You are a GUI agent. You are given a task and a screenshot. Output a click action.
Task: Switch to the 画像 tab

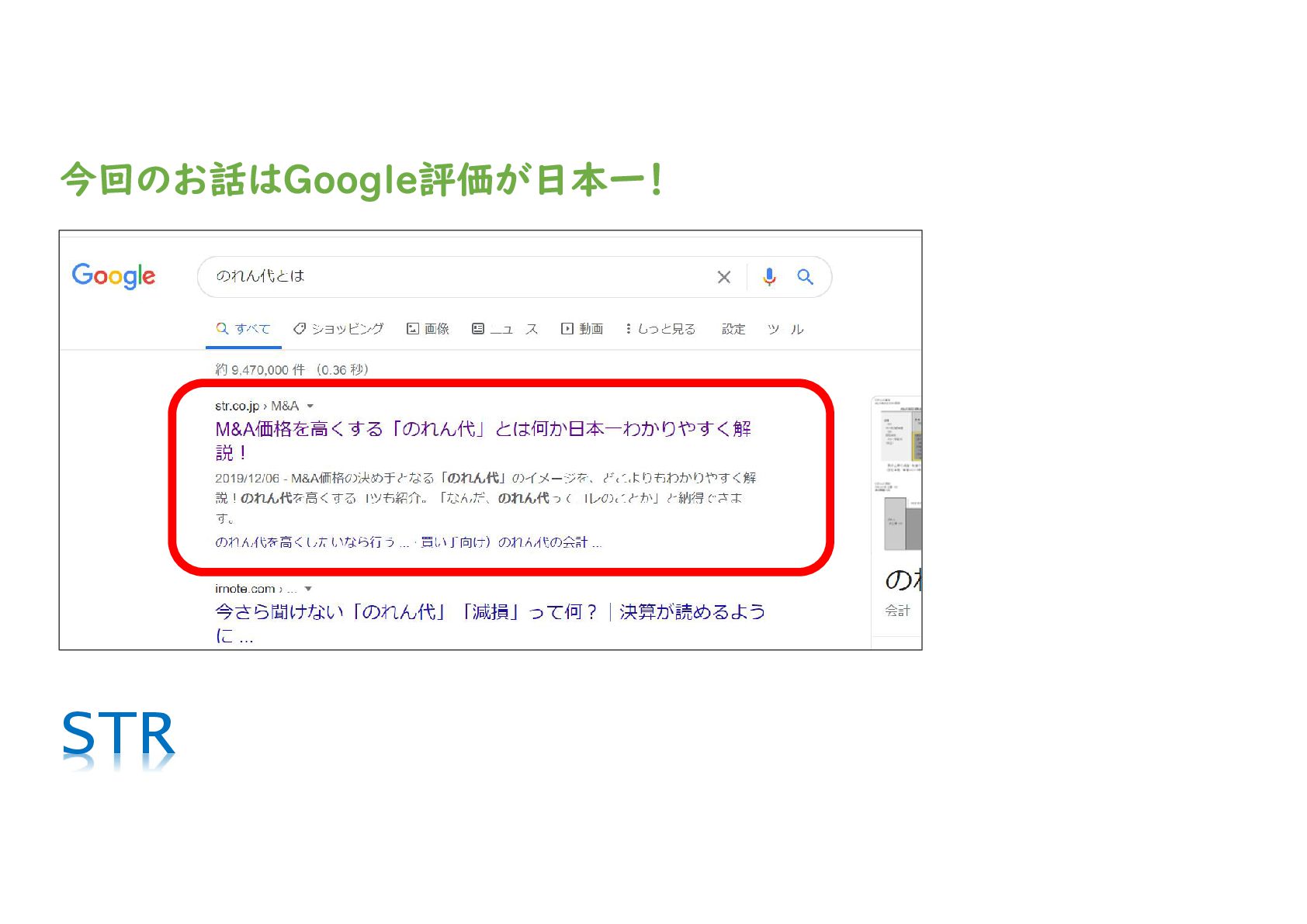(428, 329)
